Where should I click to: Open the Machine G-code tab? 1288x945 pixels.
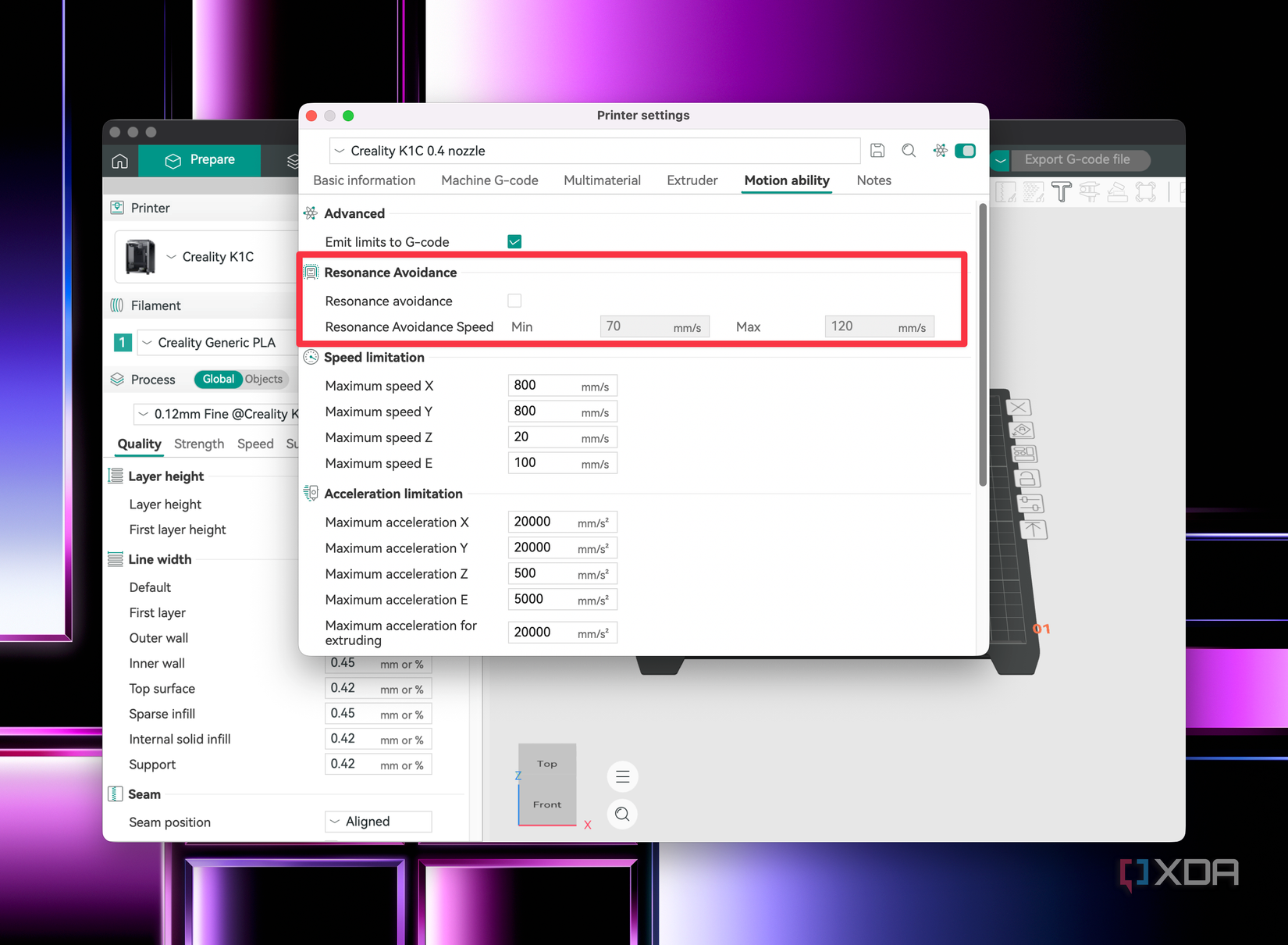click(489, 180)
